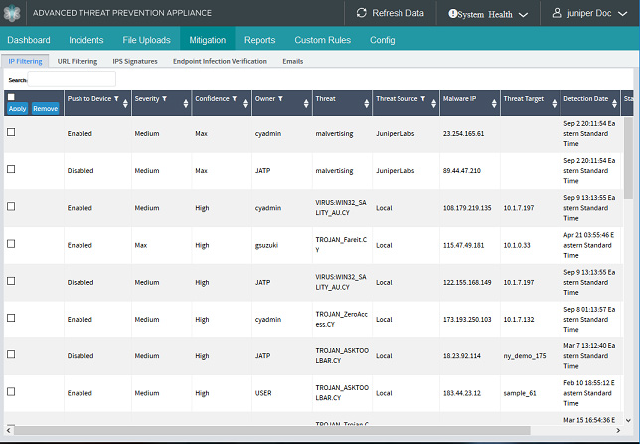Click the Refresh Data icon
Image resolution: width=640 pixels, height=444 pixels.
(x=362, y=13)
